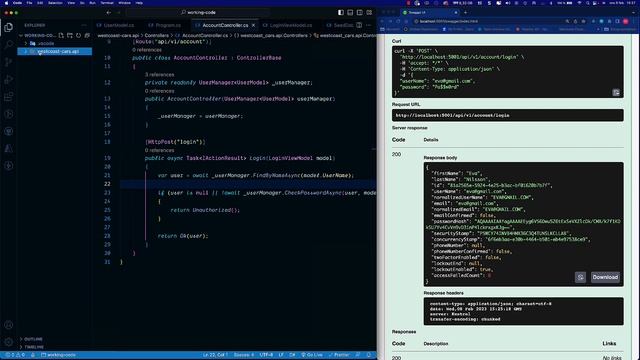Click Spaces indentation status item
The height and width of the screenshot is (360, 640).
tap(244, 355)
